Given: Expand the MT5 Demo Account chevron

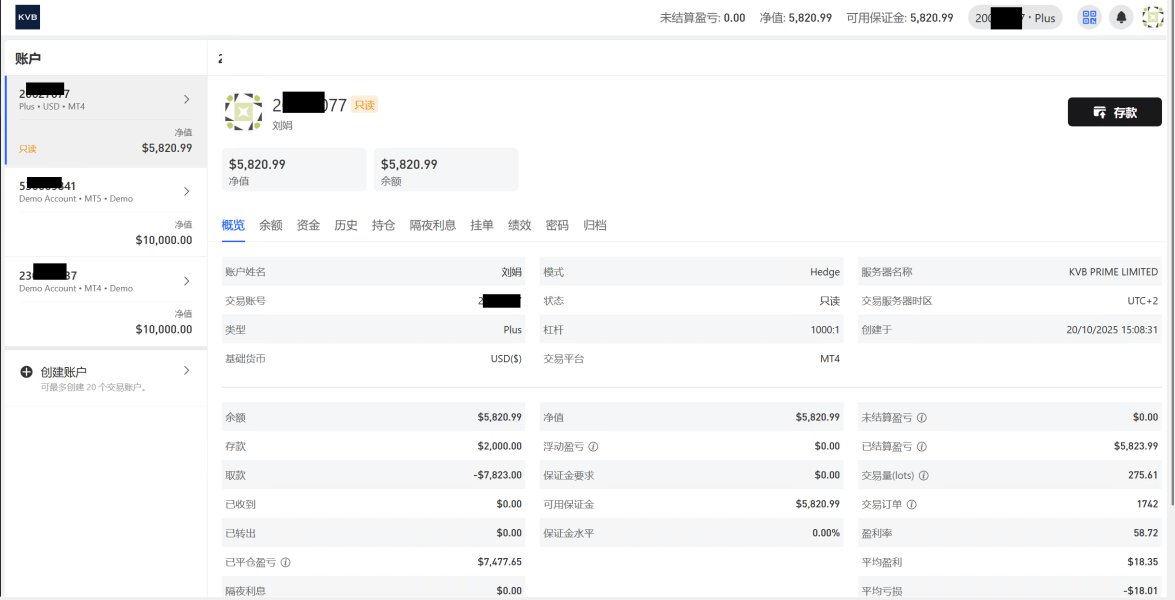Looking at the screenshot, I should [x=187, y=192].
